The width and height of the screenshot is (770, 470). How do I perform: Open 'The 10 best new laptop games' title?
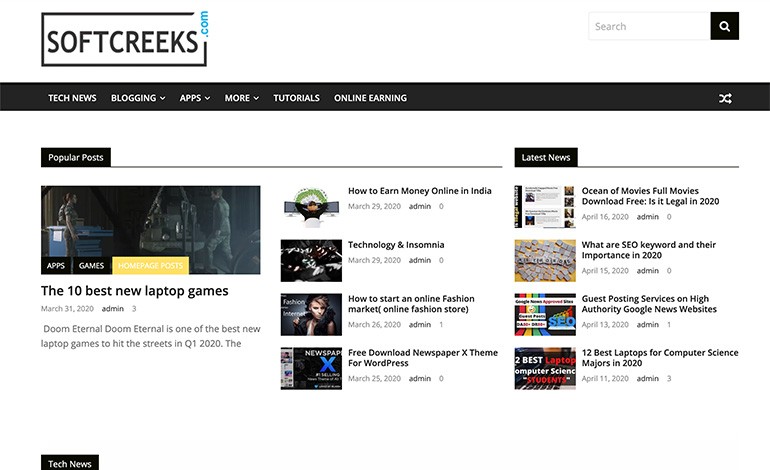click(135, 291)
